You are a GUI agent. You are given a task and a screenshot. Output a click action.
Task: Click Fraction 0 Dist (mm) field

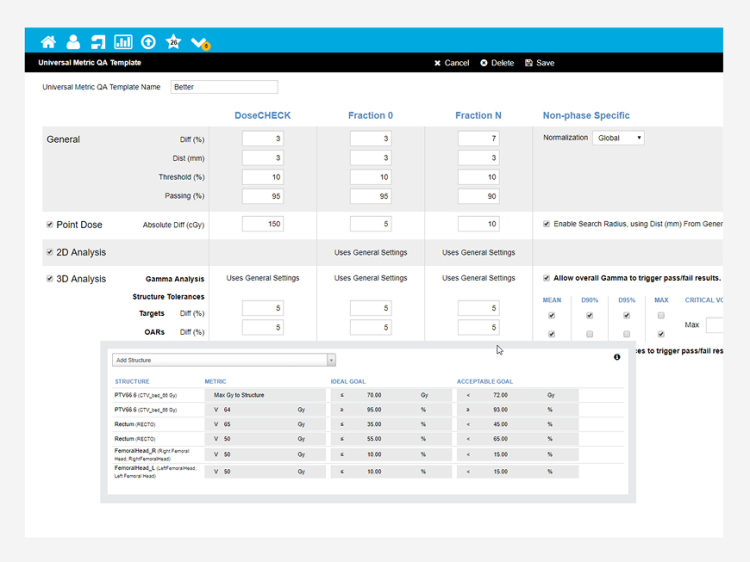point(371,158)
